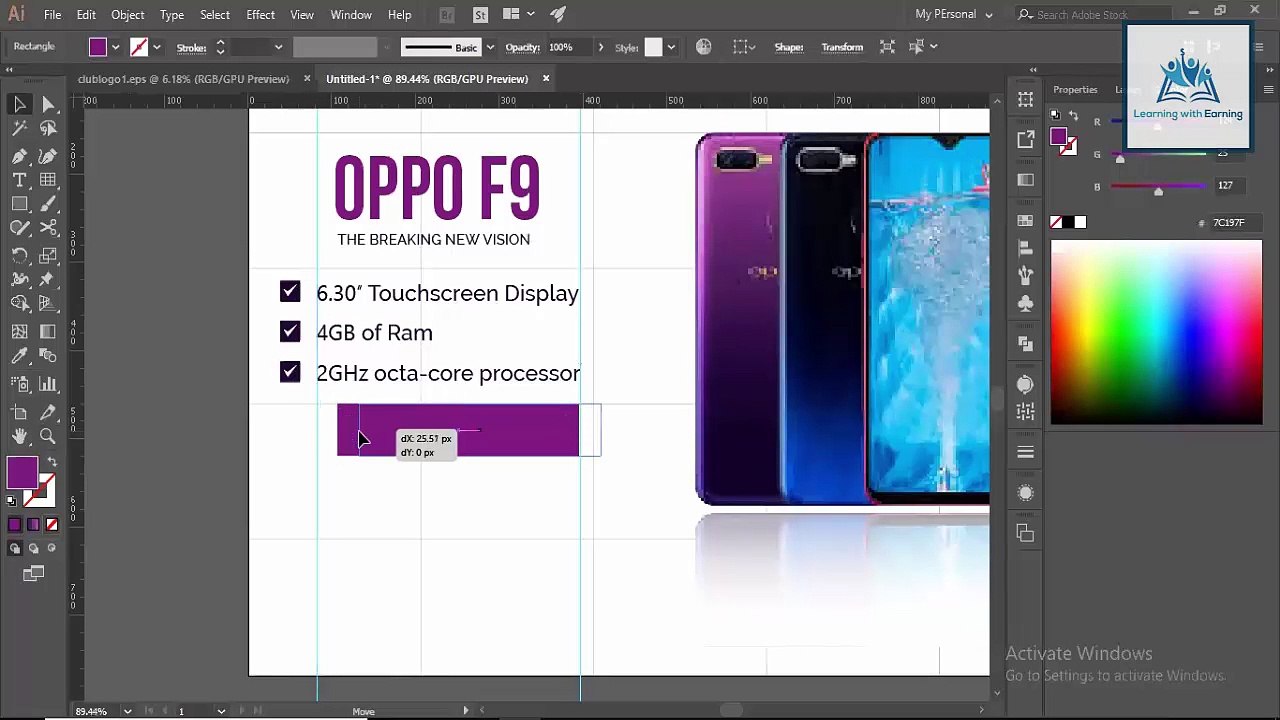Select the Rectangle tool
The width and height of the screenshot is (1280, 720).
(x=19, y=204)
